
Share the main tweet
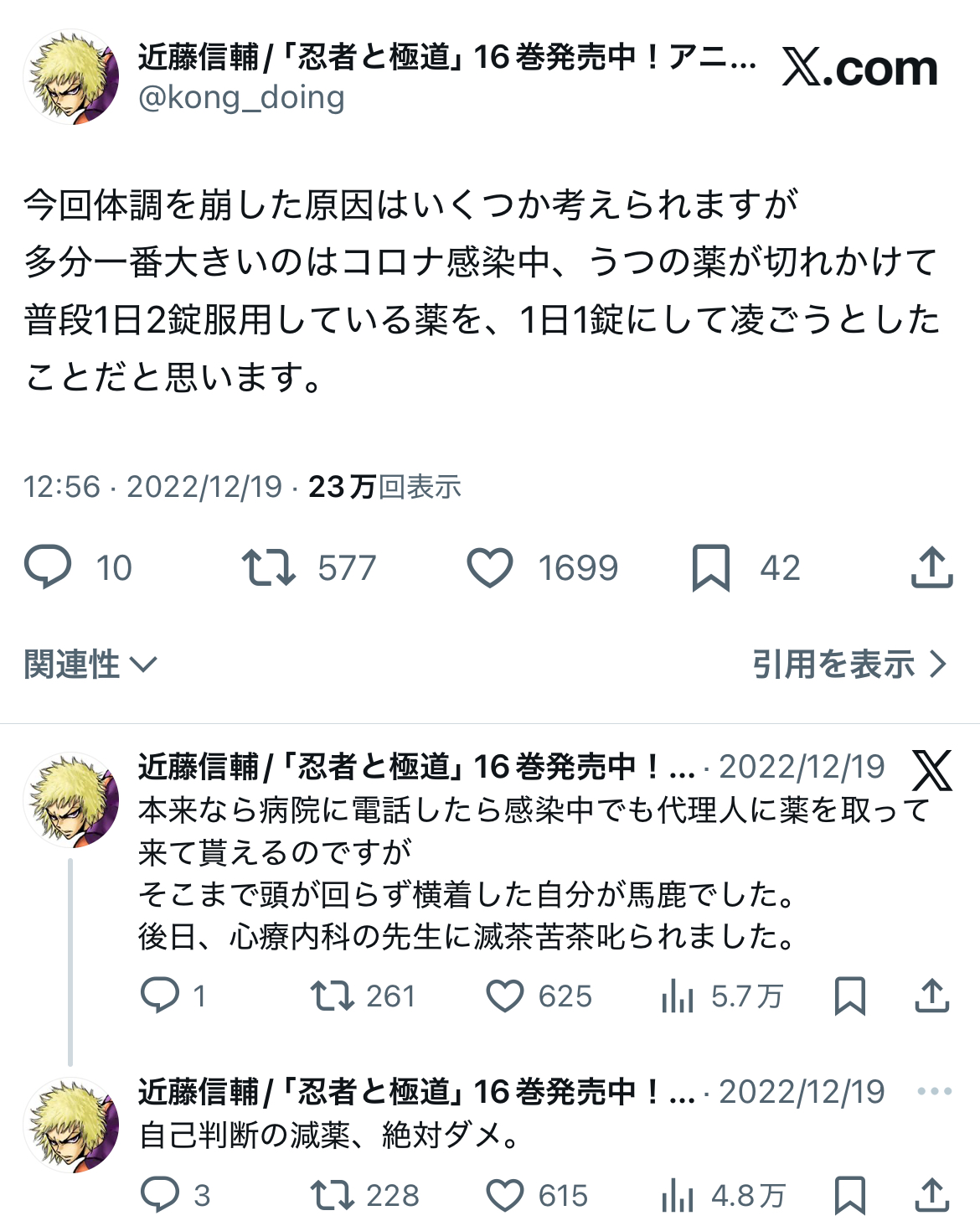pos(931,567)
